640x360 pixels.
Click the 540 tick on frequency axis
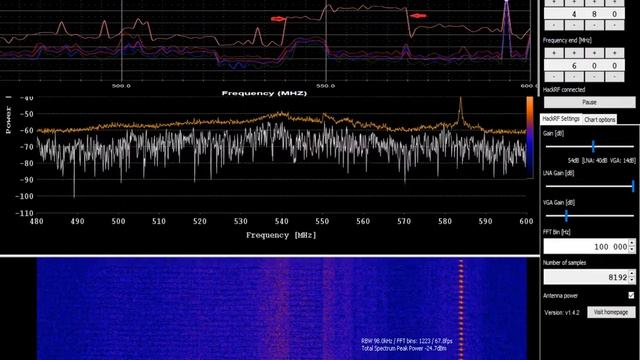tap(281, 221)
